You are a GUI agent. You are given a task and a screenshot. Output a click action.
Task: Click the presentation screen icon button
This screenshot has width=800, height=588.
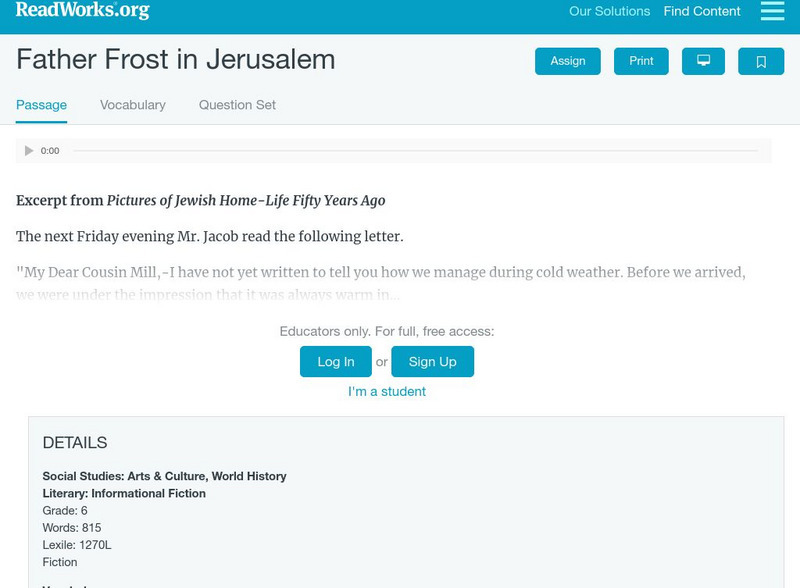(703, 61)
